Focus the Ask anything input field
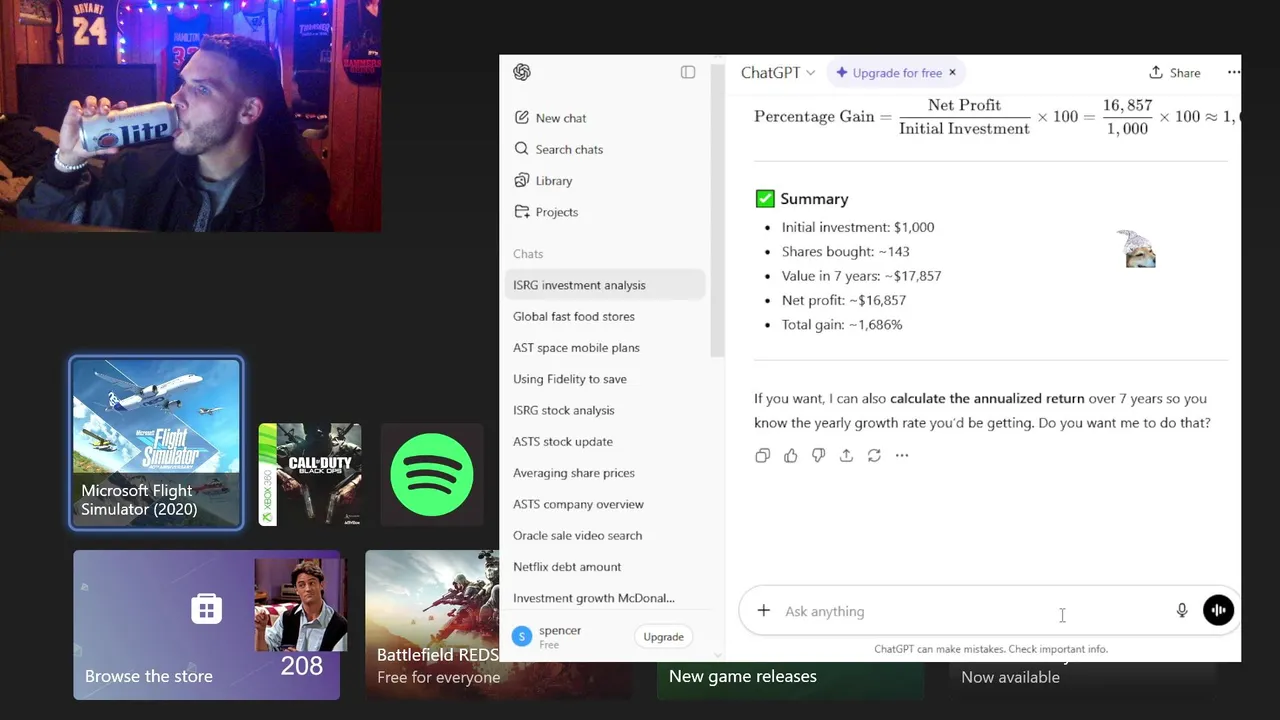 point(975,611)
